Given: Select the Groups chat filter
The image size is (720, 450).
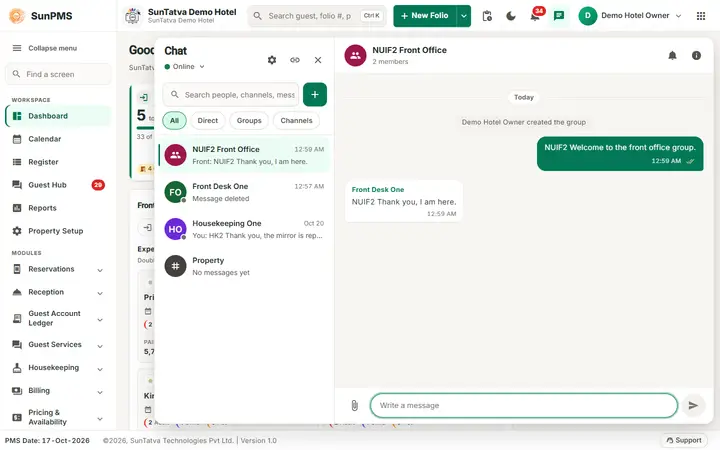Looking at the screenshot, I should coord(249,121).
